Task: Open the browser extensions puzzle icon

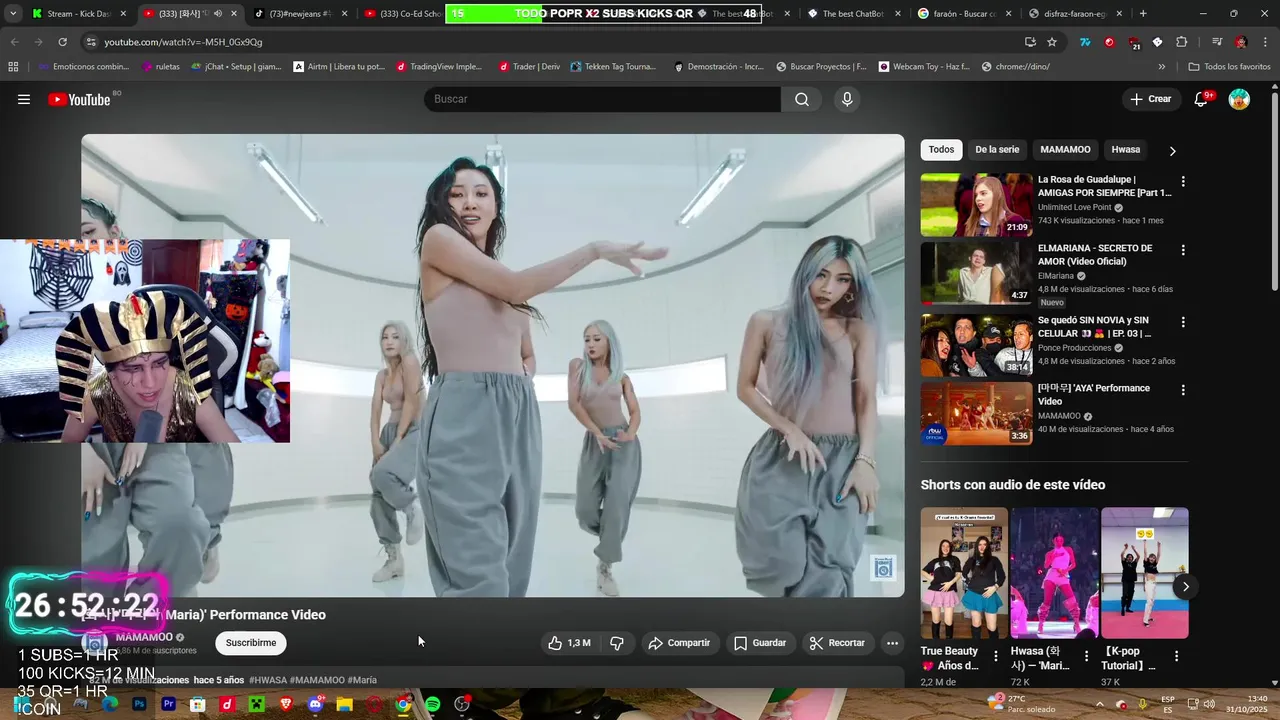Action: pyautogui.click(x=1182, y=42)
